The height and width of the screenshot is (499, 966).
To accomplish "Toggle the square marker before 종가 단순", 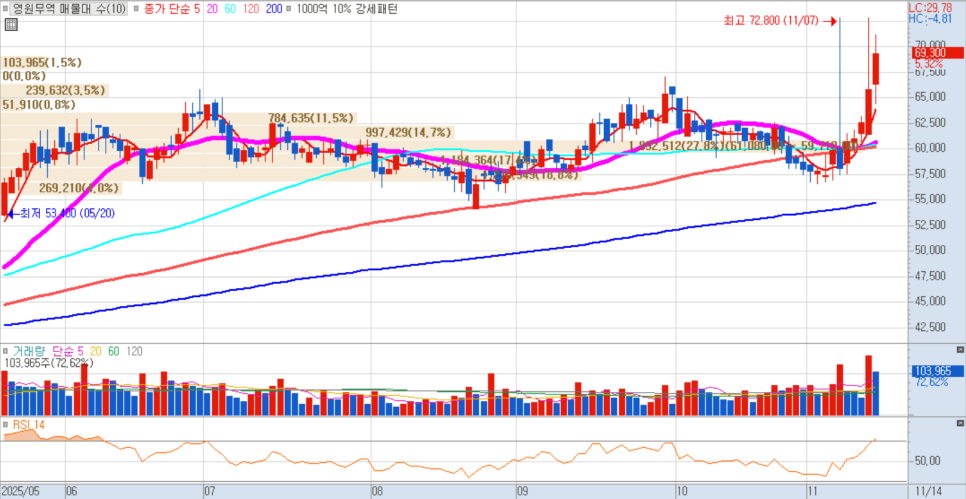I will (x=135, y=9).
